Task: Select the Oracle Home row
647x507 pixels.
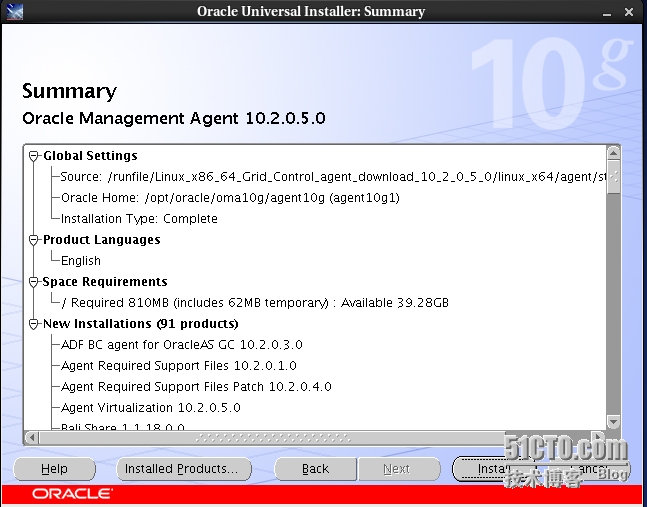Action: 230,198
